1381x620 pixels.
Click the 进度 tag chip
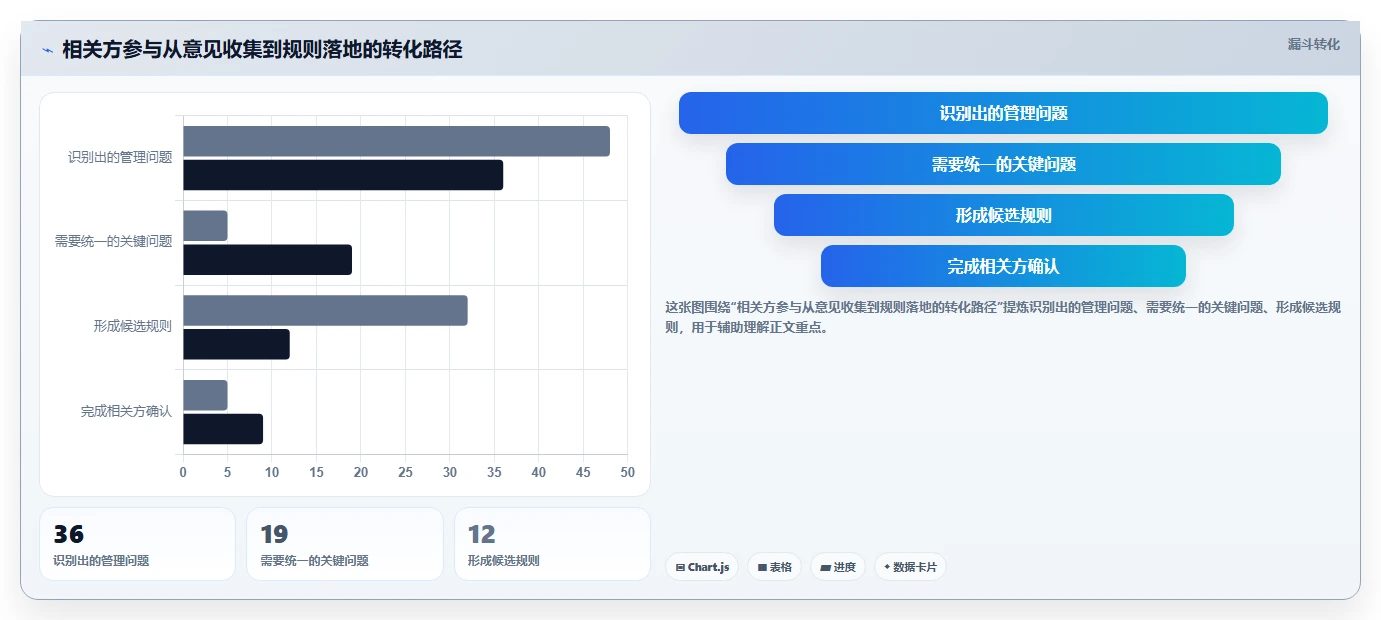pos(838,567)
